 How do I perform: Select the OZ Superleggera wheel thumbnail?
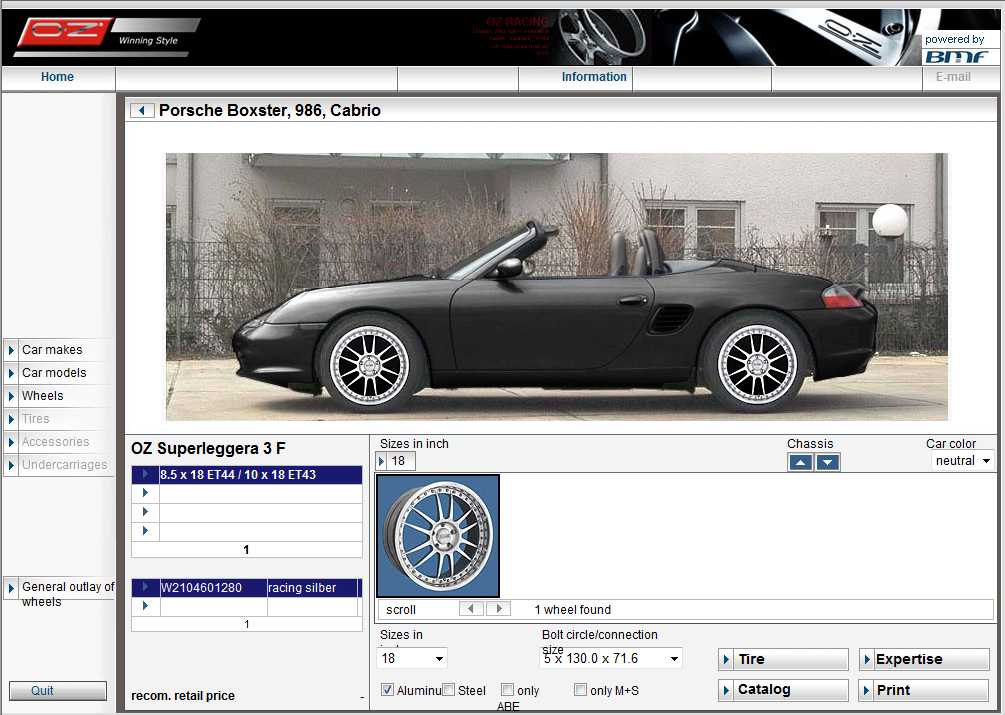coord(438,536)
